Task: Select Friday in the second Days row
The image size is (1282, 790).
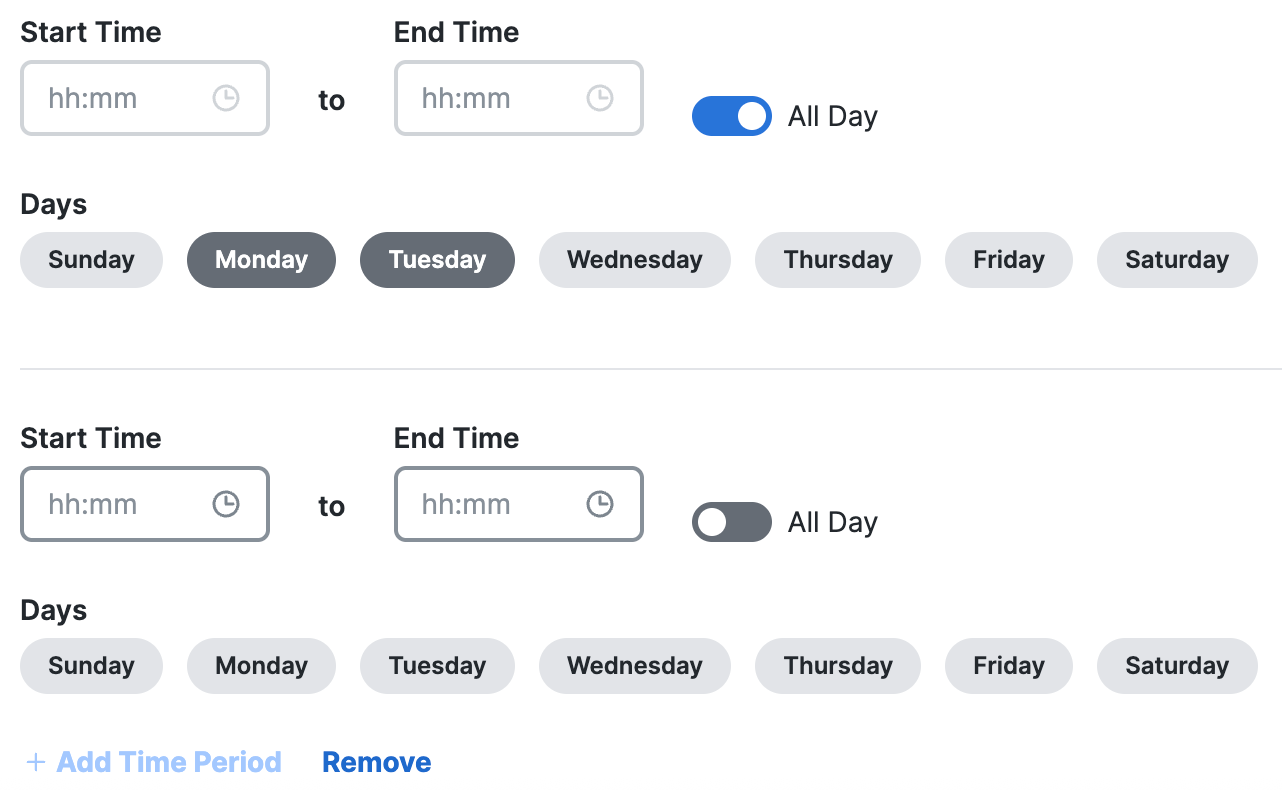Action: pyautogui.click(x=1009, y=666)
